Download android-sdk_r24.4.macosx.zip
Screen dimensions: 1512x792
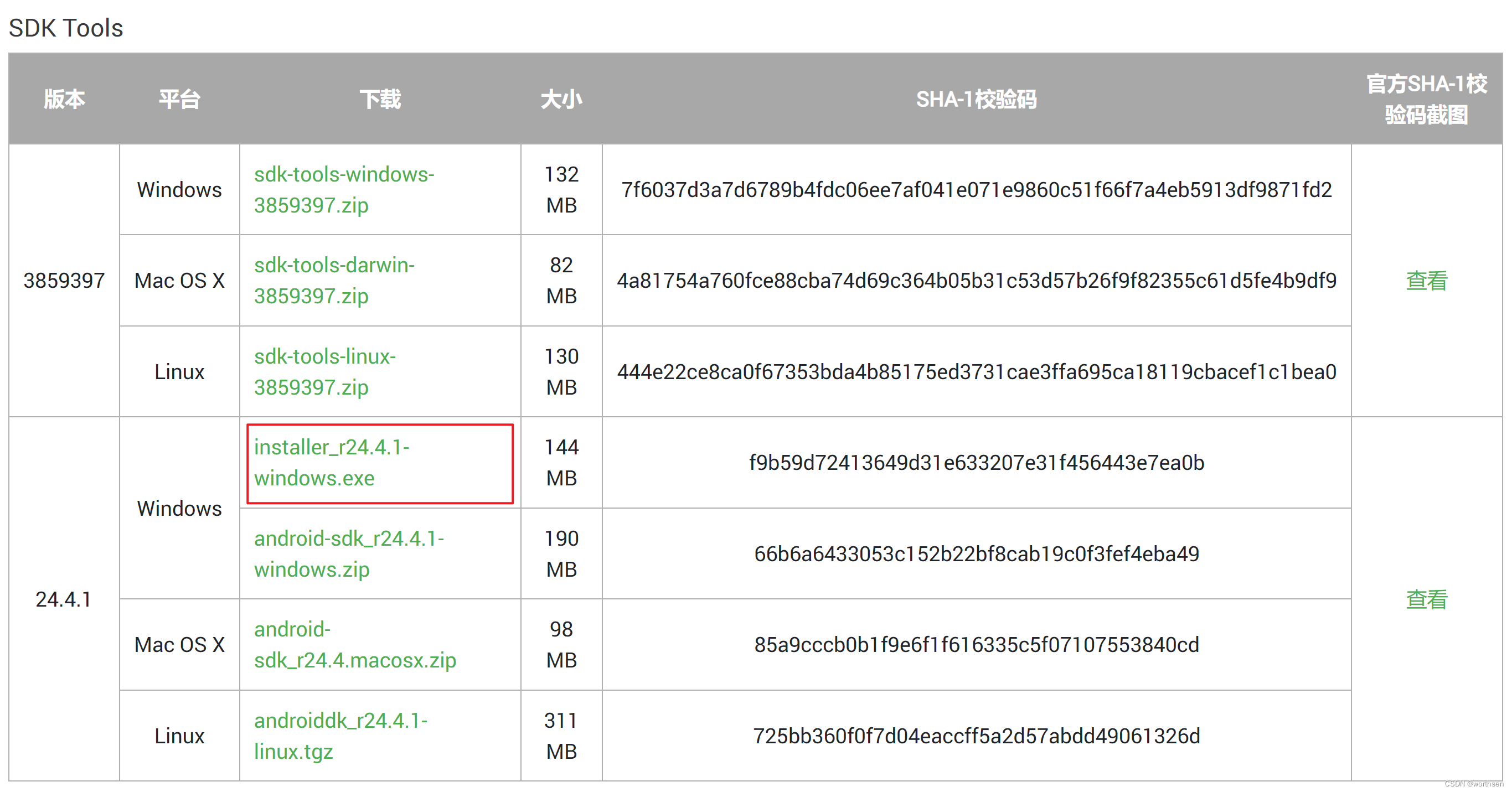tap(354, 644)
